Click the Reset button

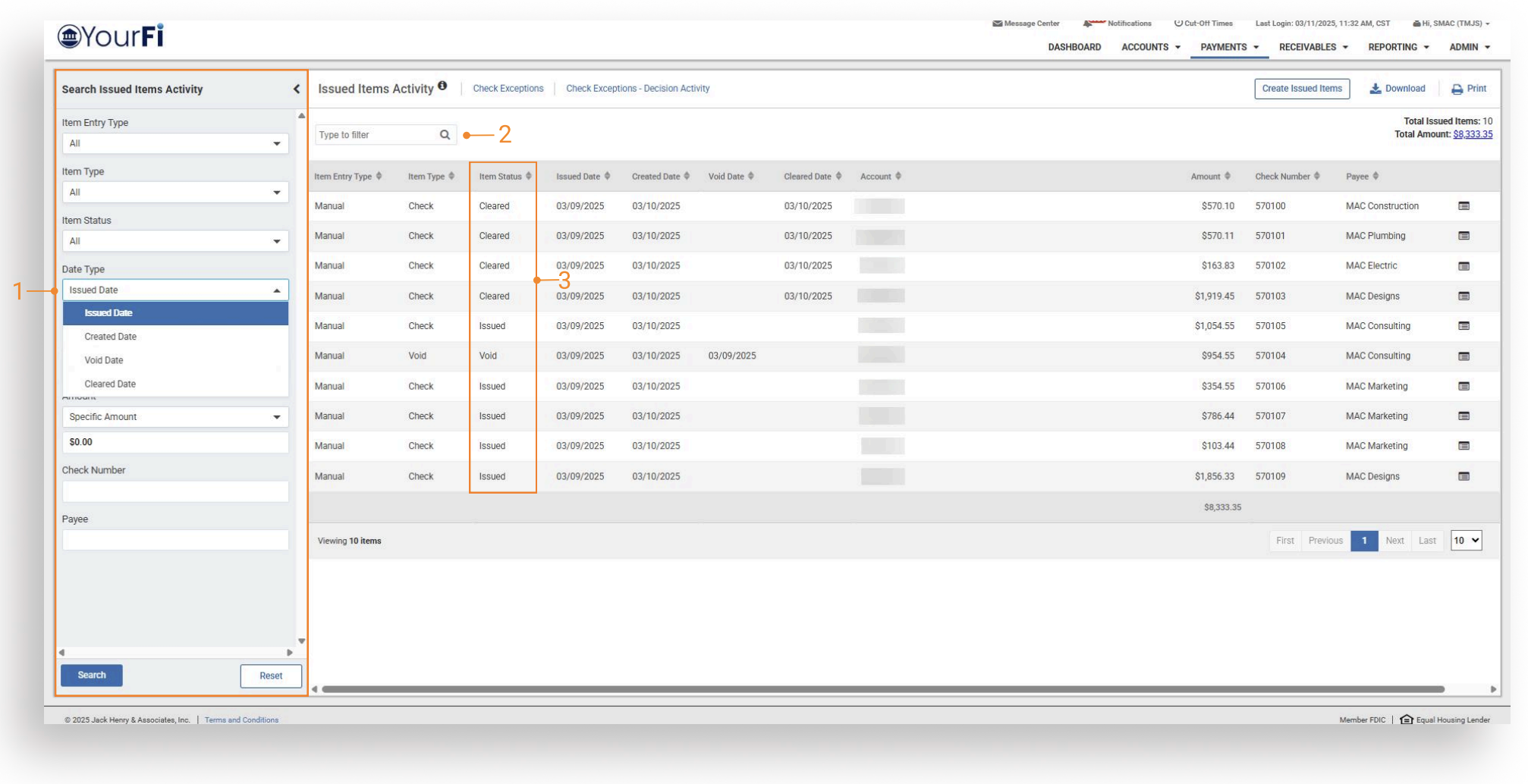tap(271, 676)
